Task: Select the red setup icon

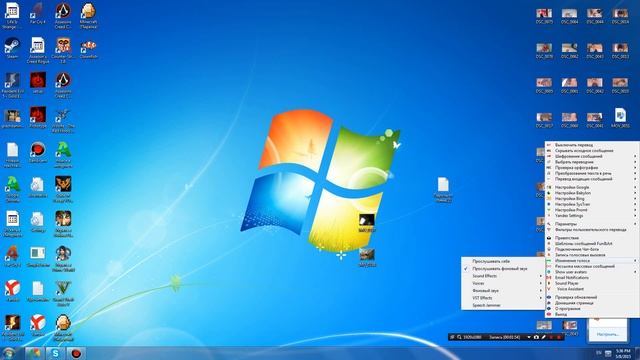Action: (x=38, y=83)
